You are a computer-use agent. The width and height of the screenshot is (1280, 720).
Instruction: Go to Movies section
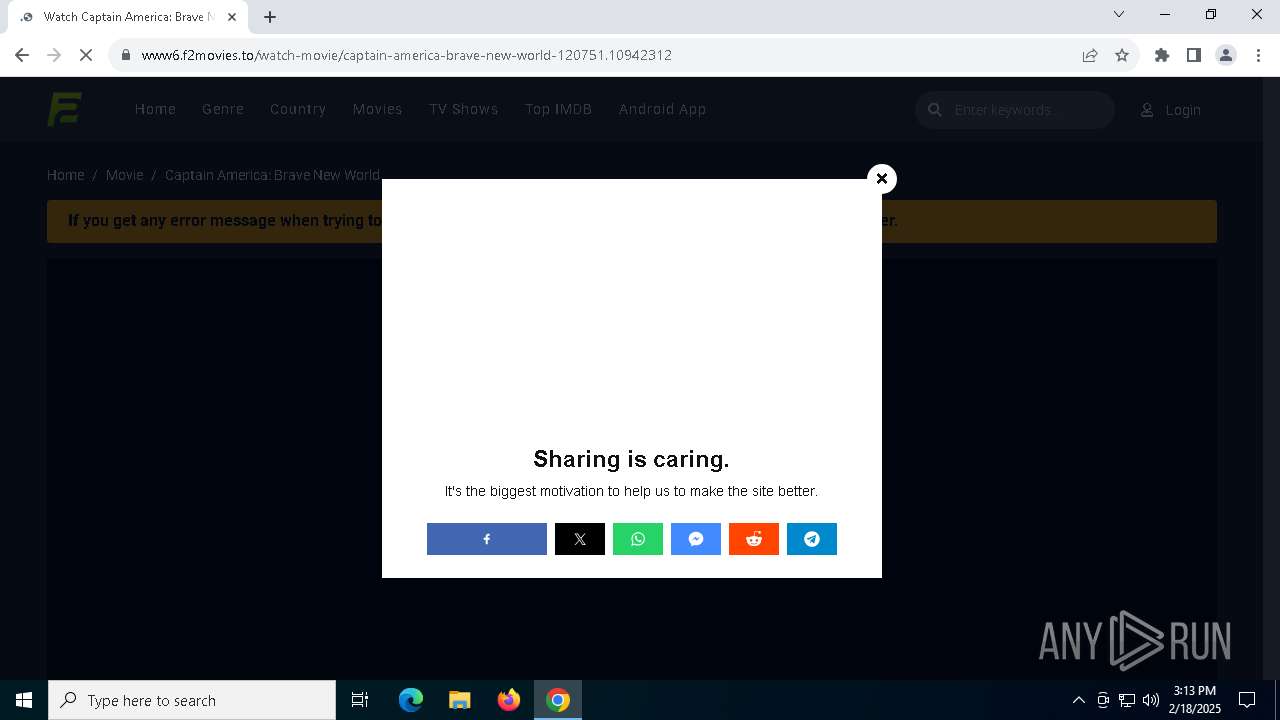point(377,109)
